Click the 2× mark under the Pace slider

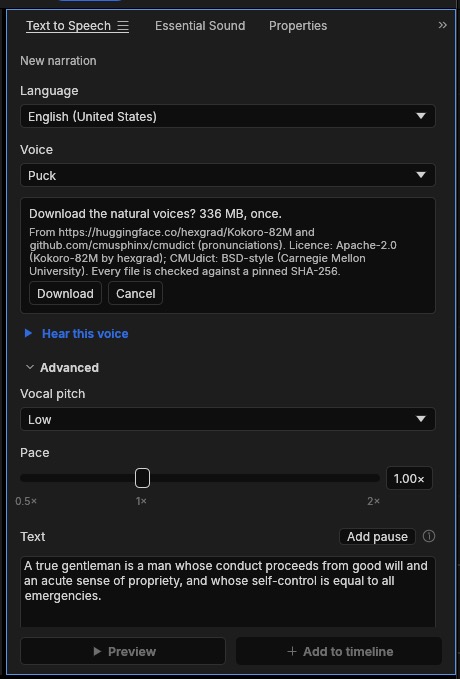[x=373, y=501]
